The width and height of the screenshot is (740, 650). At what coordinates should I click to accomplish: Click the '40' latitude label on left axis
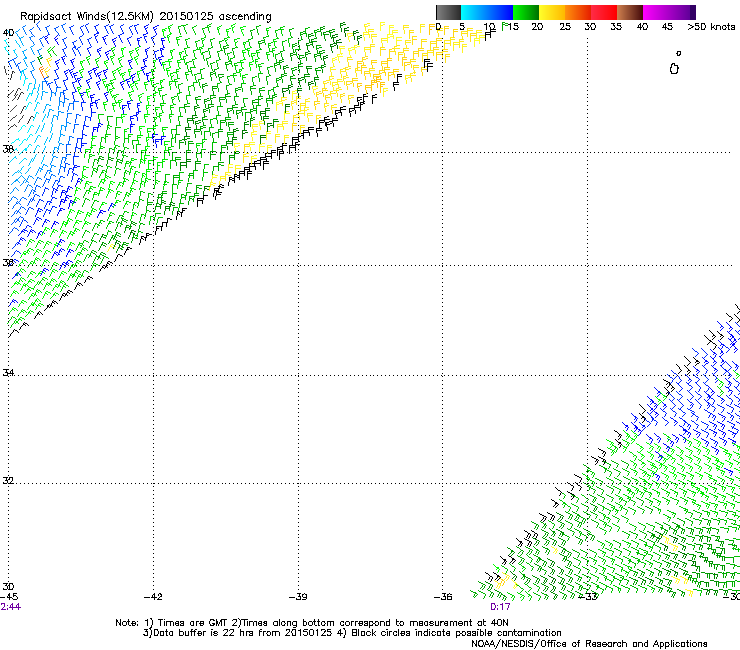[8, 33]
